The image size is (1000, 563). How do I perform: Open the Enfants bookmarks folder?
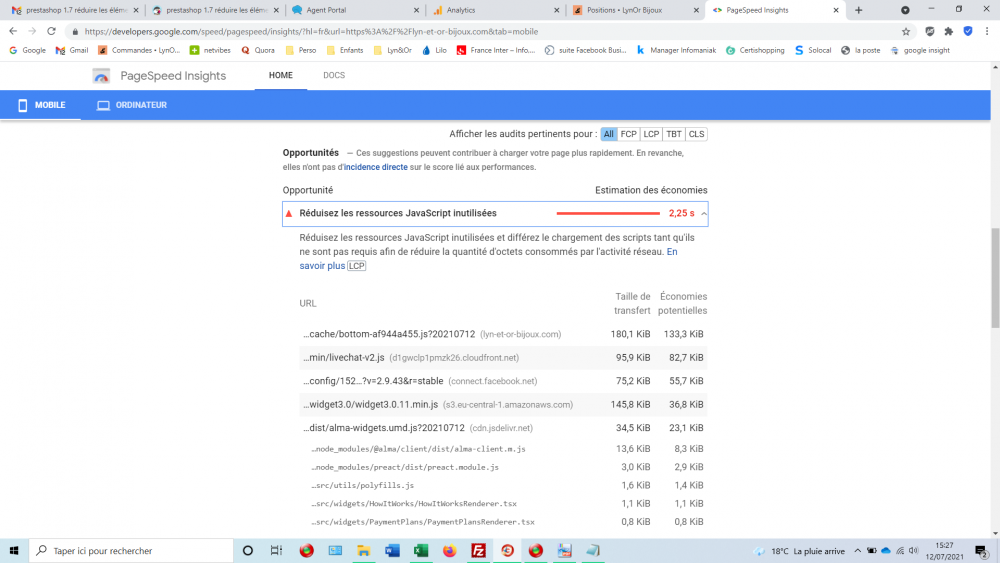pos(345,50)
